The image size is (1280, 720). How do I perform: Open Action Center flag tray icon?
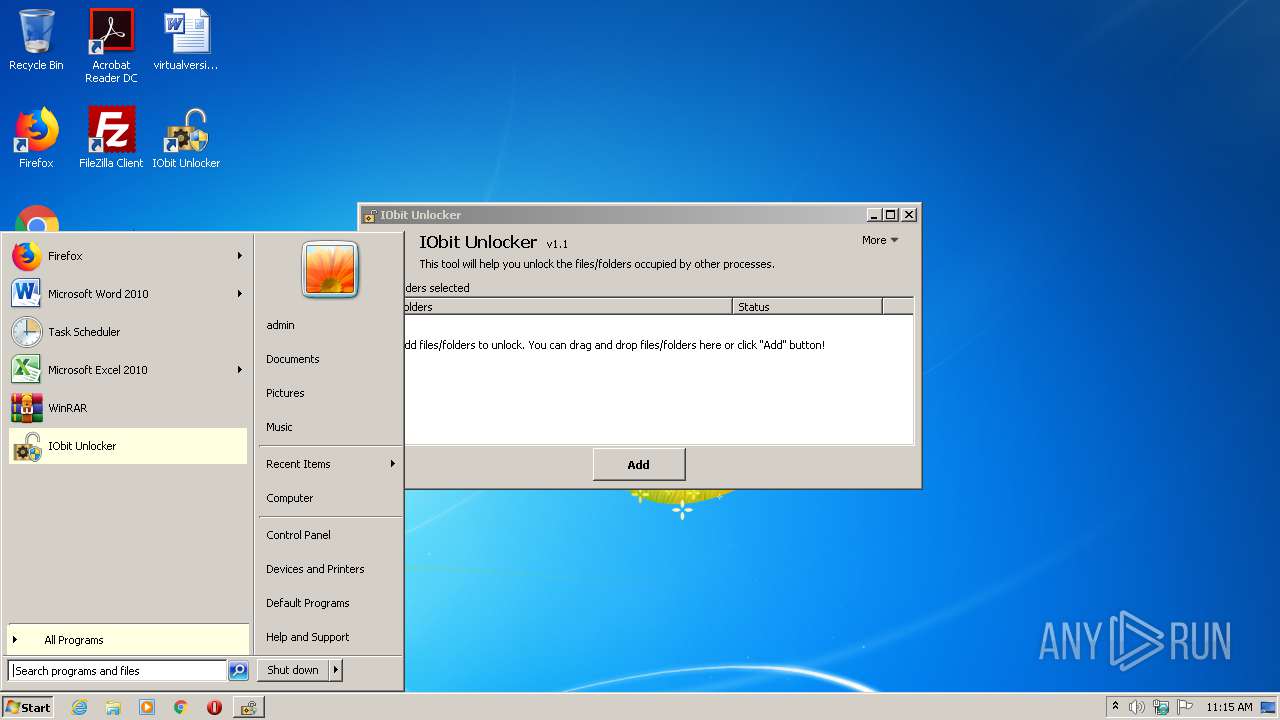pos(1185,707)
